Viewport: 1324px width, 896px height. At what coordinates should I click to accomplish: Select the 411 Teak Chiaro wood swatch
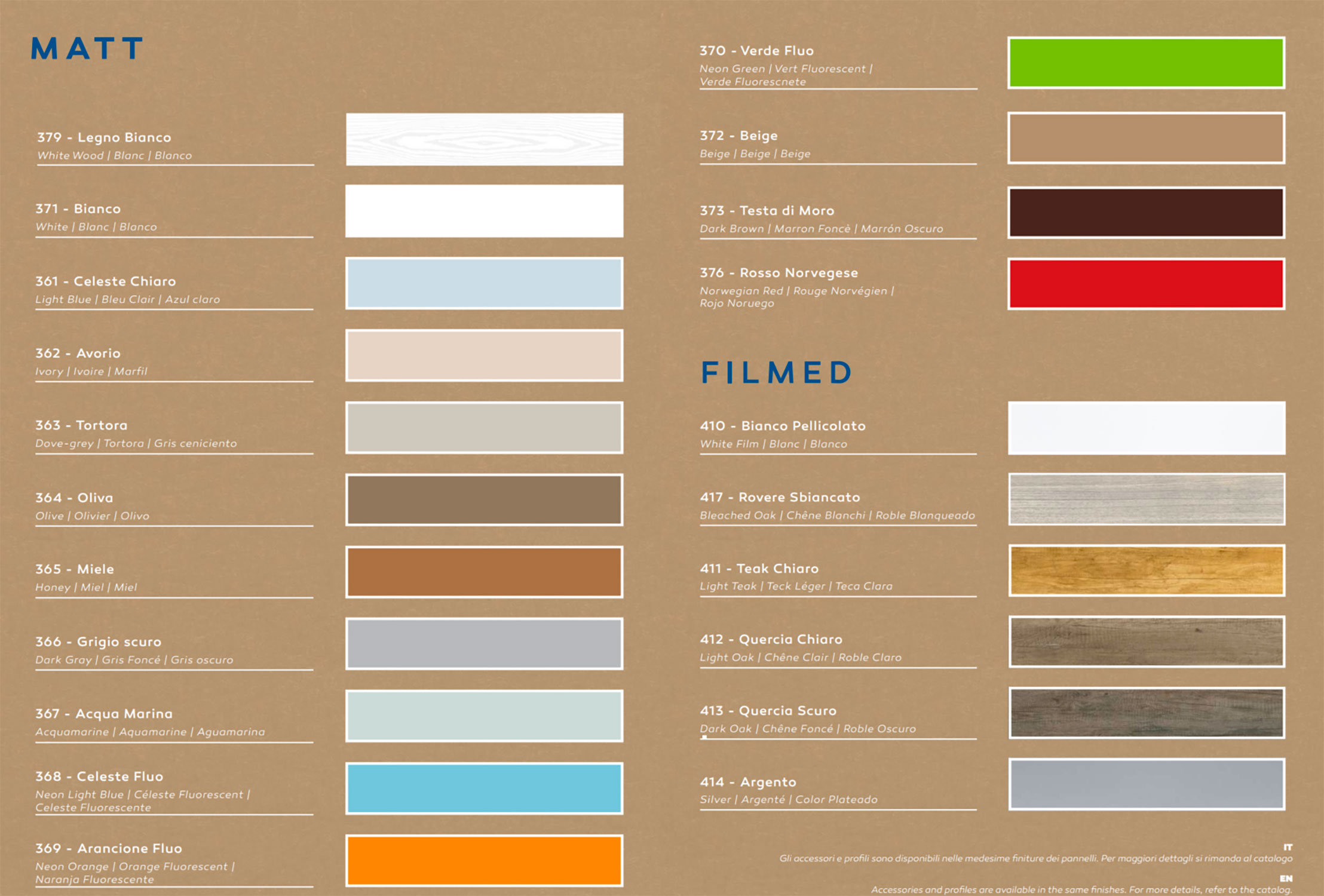tap(1147, 570)
